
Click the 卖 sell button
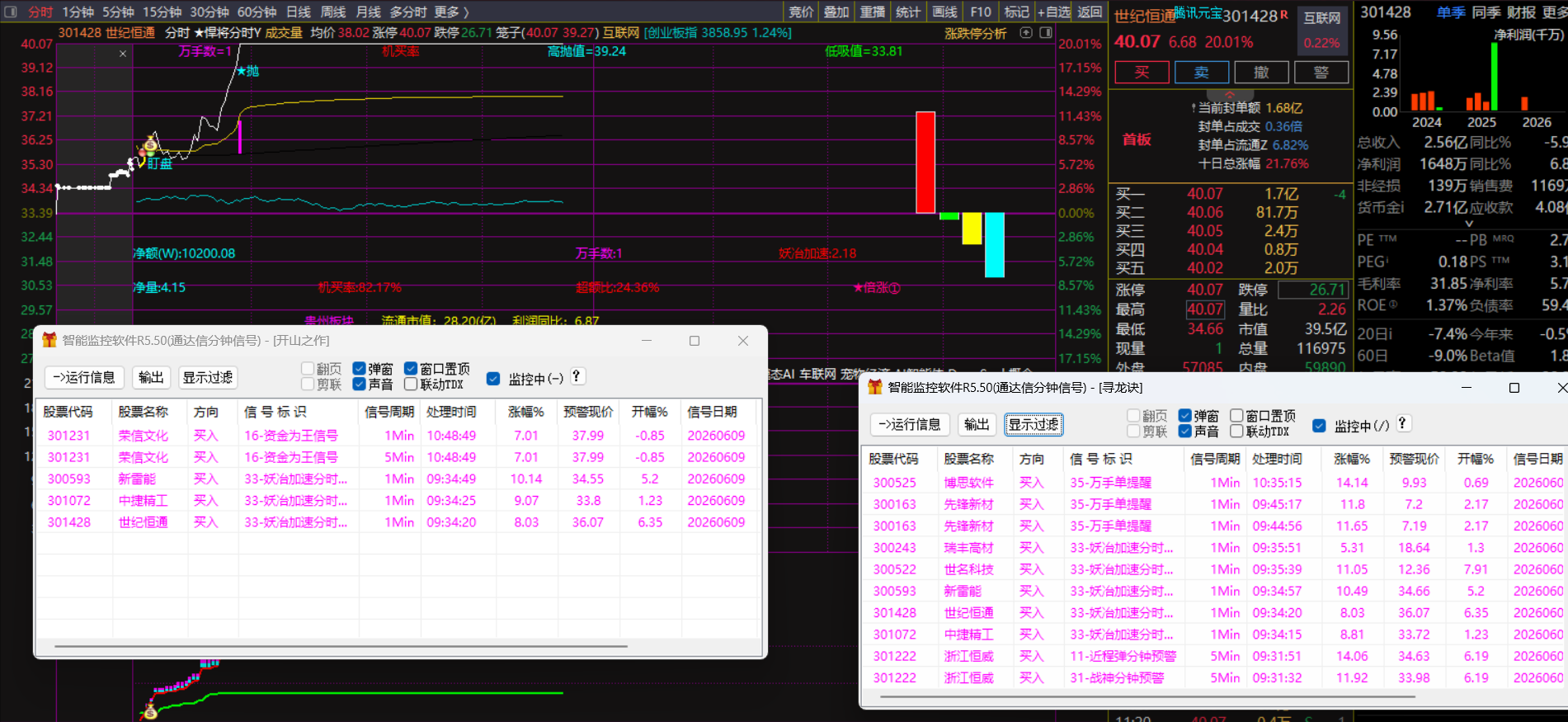(1202, 73)
